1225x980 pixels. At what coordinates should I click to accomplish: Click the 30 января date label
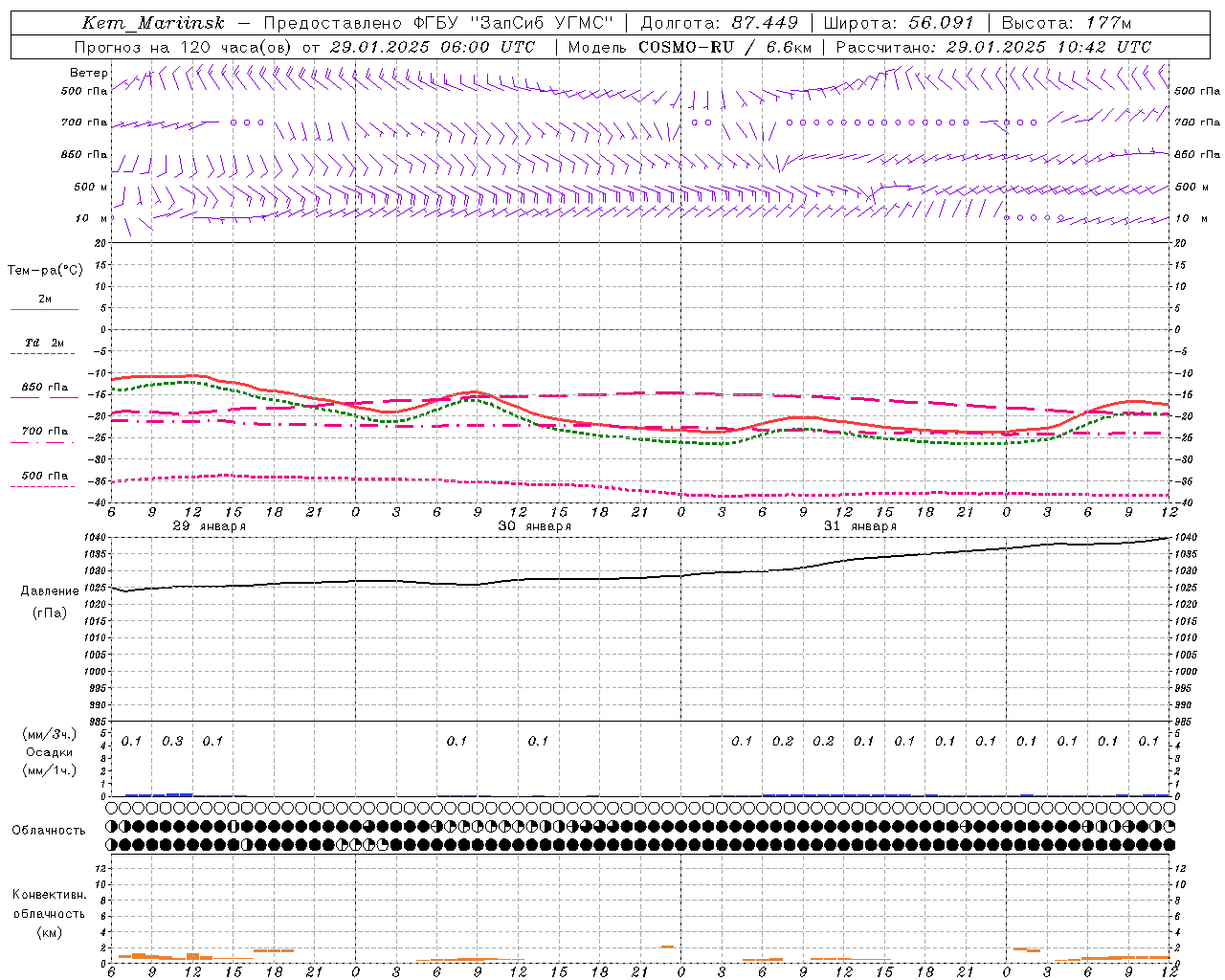(534, 526)
